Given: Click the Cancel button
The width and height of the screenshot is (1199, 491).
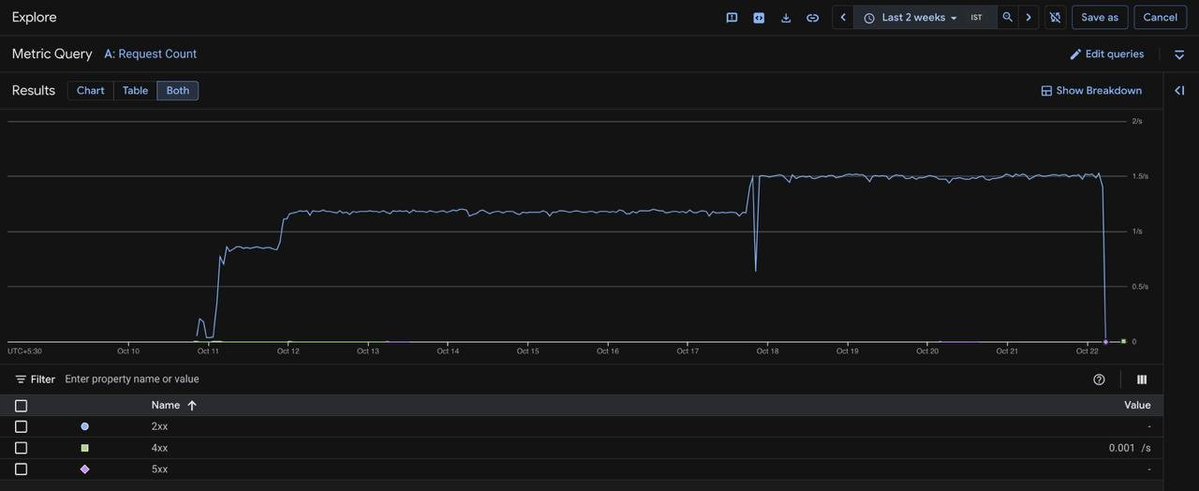Looking at the screenshot, I should (1160, 18).
